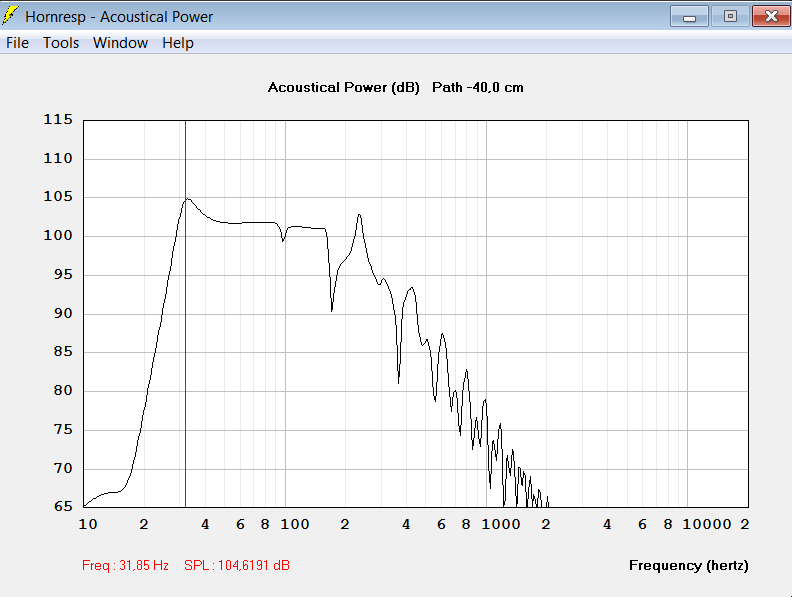The image size is (792, 597).
Task: Open the File menu
Action: pos(17,43)
